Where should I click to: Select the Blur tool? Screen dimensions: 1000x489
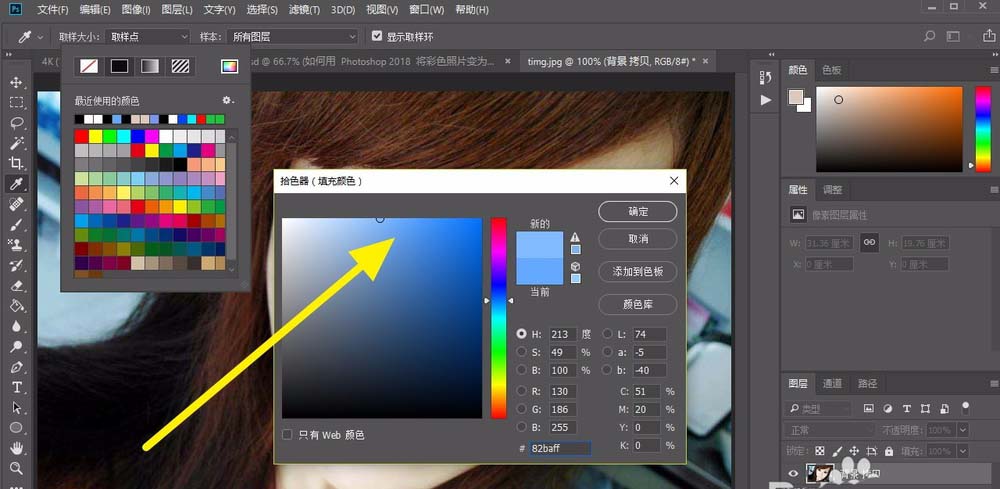pos(17,326)
